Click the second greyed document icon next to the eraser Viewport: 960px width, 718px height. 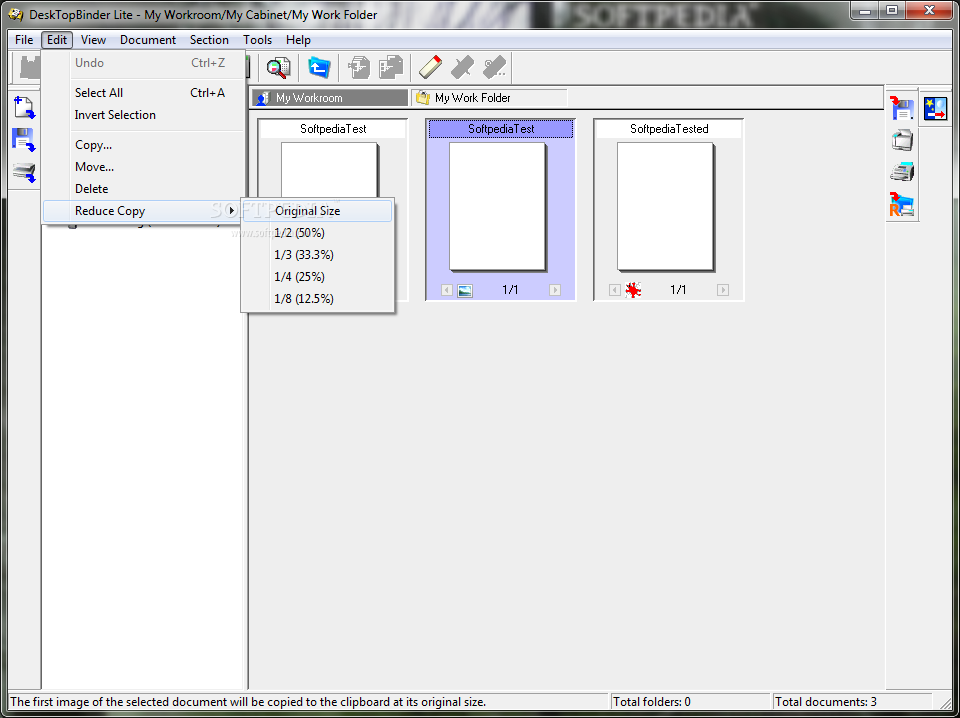391,67
